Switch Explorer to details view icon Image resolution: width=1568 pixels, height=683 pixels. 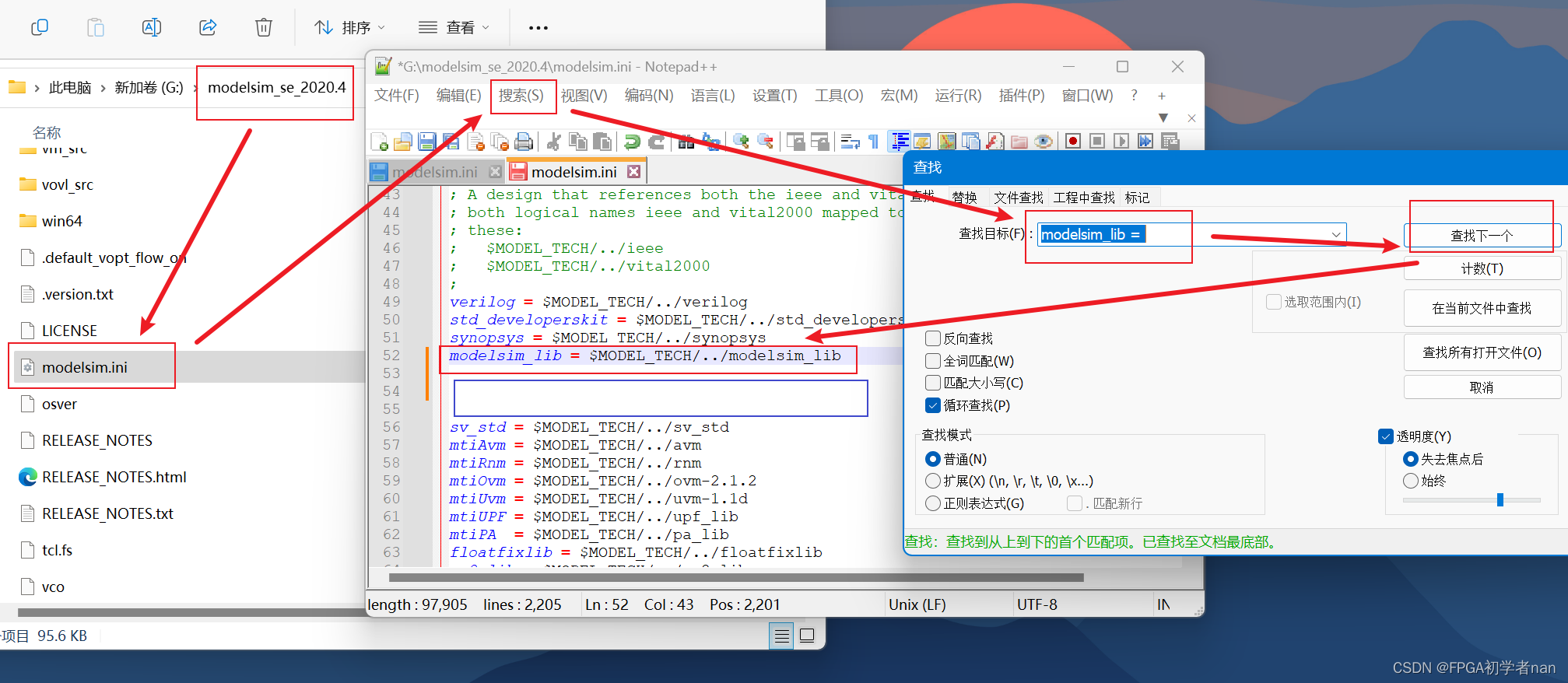(x=782, y=636)
